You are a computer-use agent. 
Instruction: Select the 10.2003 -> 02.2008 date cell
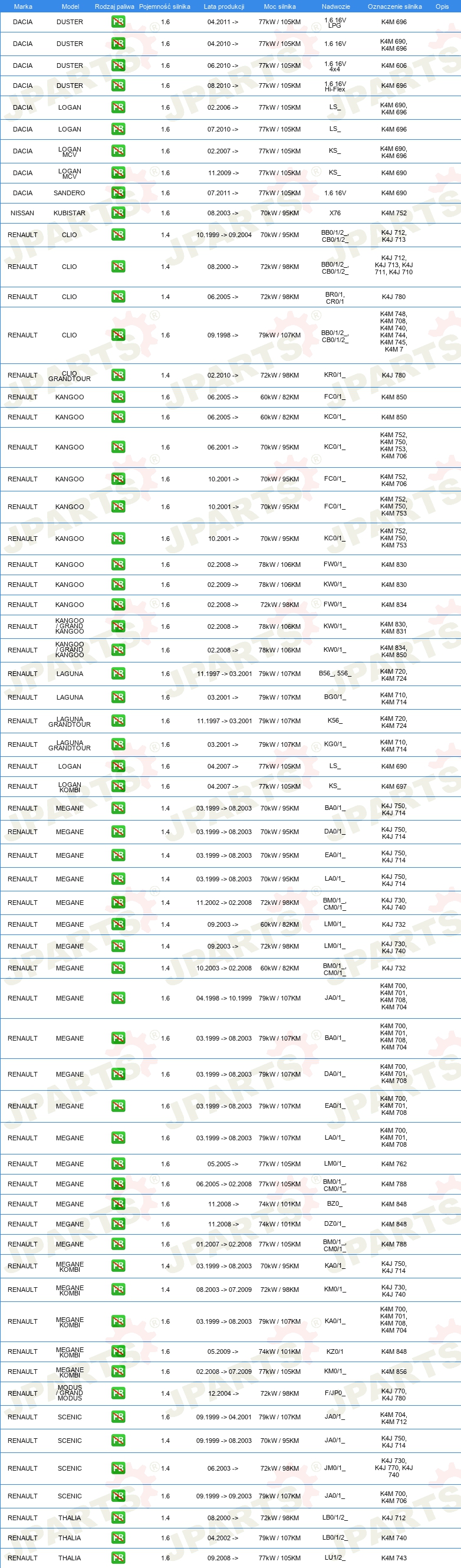tap(224, 969)
